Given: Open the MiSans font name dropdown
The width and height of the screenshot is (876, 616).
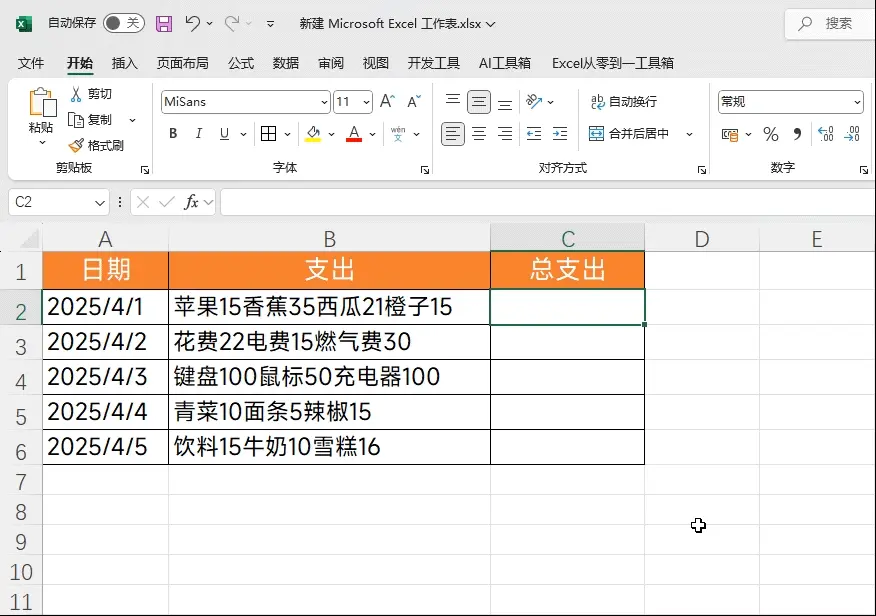Looking at the screenshot, I should [x=324, y=102].
